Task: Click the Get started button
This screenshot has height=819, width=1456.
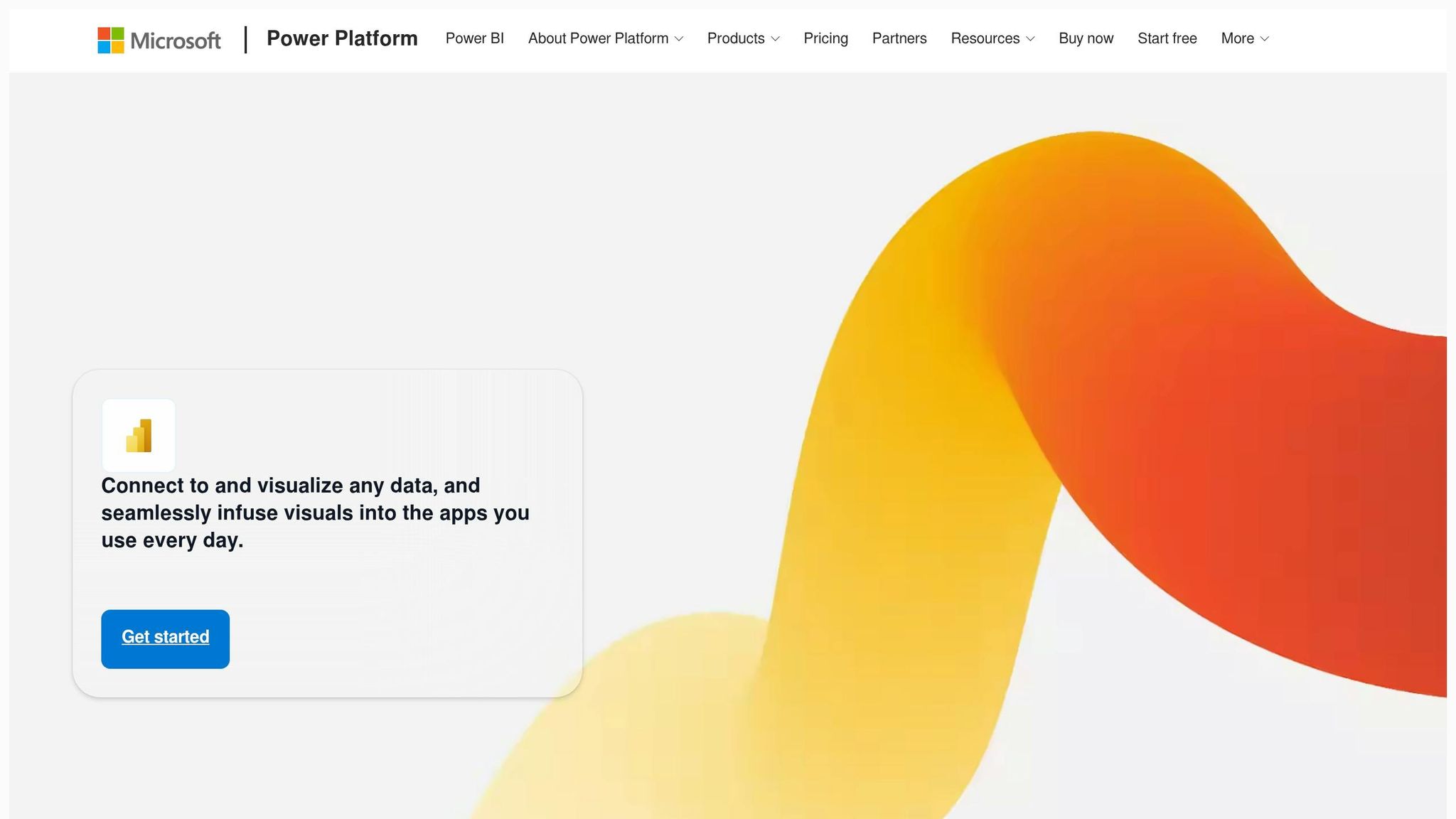Action: [x=165, y=638]
